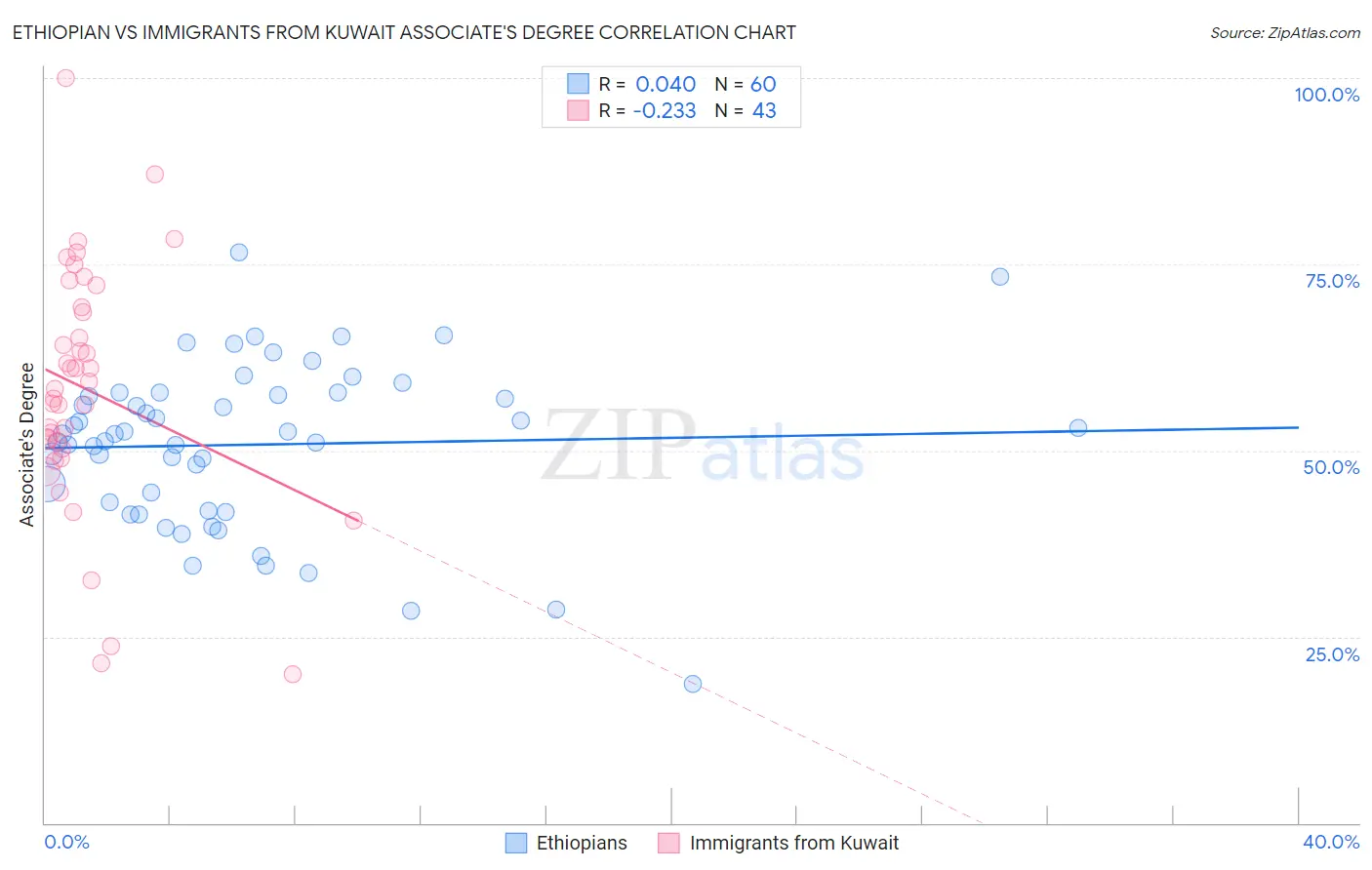Click the 50.0% y-axis label
This screenshot has width=1372, height=870.
[1332, 467]
